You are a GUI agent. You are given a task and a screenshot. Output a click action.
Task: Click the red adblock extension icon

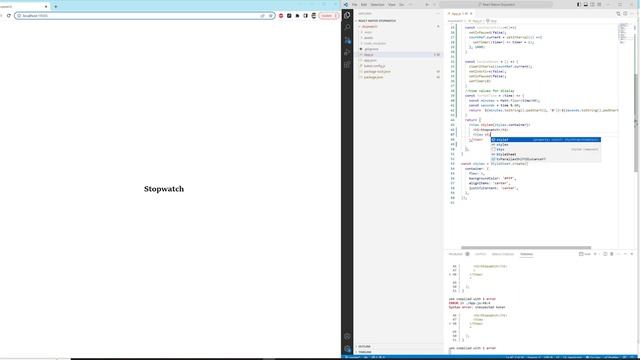pos(281,16)
